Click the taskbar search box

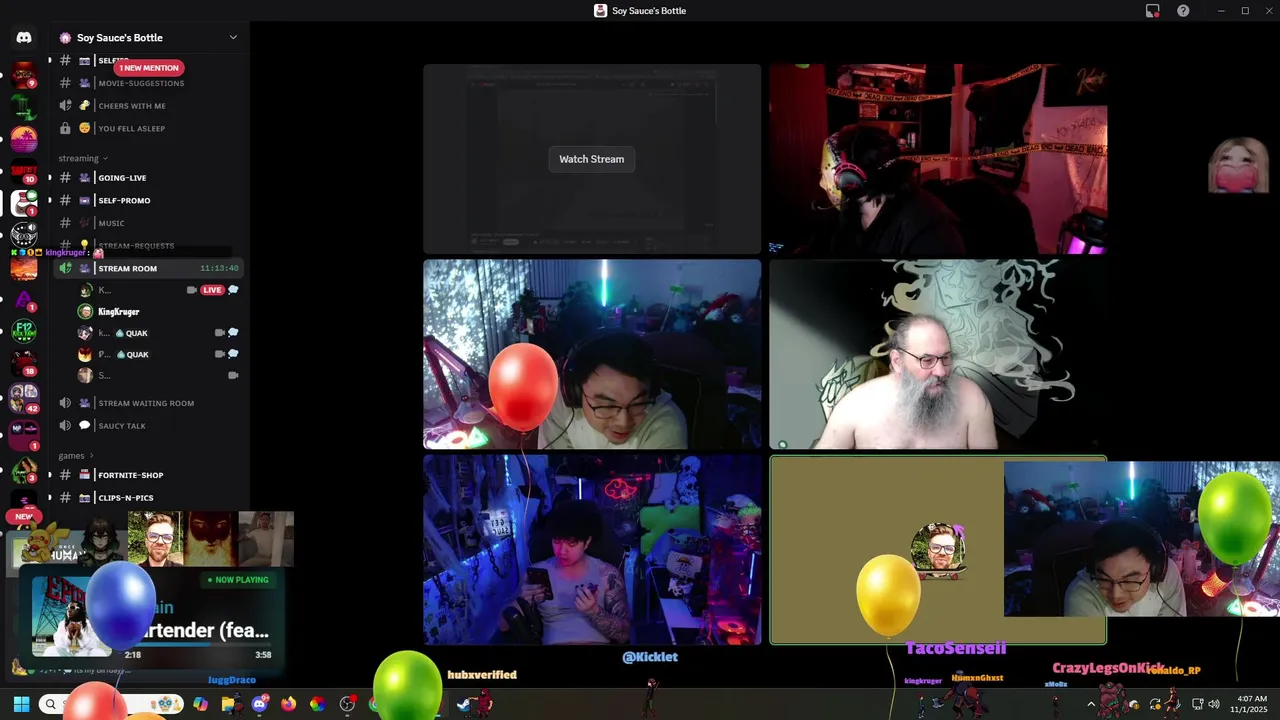[x=112, y=704]
